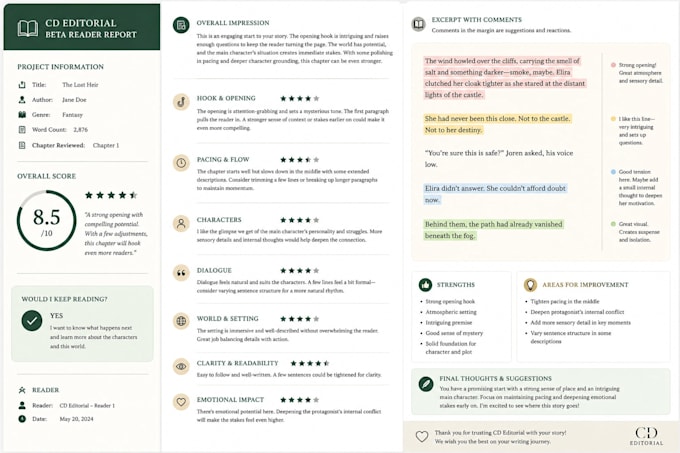Click the 8.5 overall score circle
Image resolution: width=680 pixels, height=453 pixels.
46,221
